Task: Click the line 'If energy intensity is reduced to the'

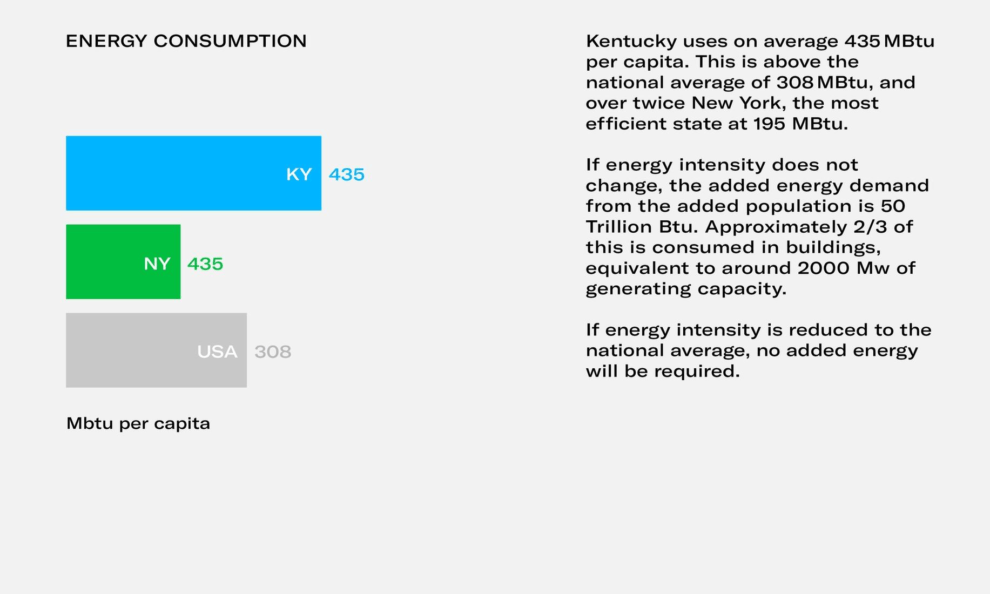Action: point(758,330)
